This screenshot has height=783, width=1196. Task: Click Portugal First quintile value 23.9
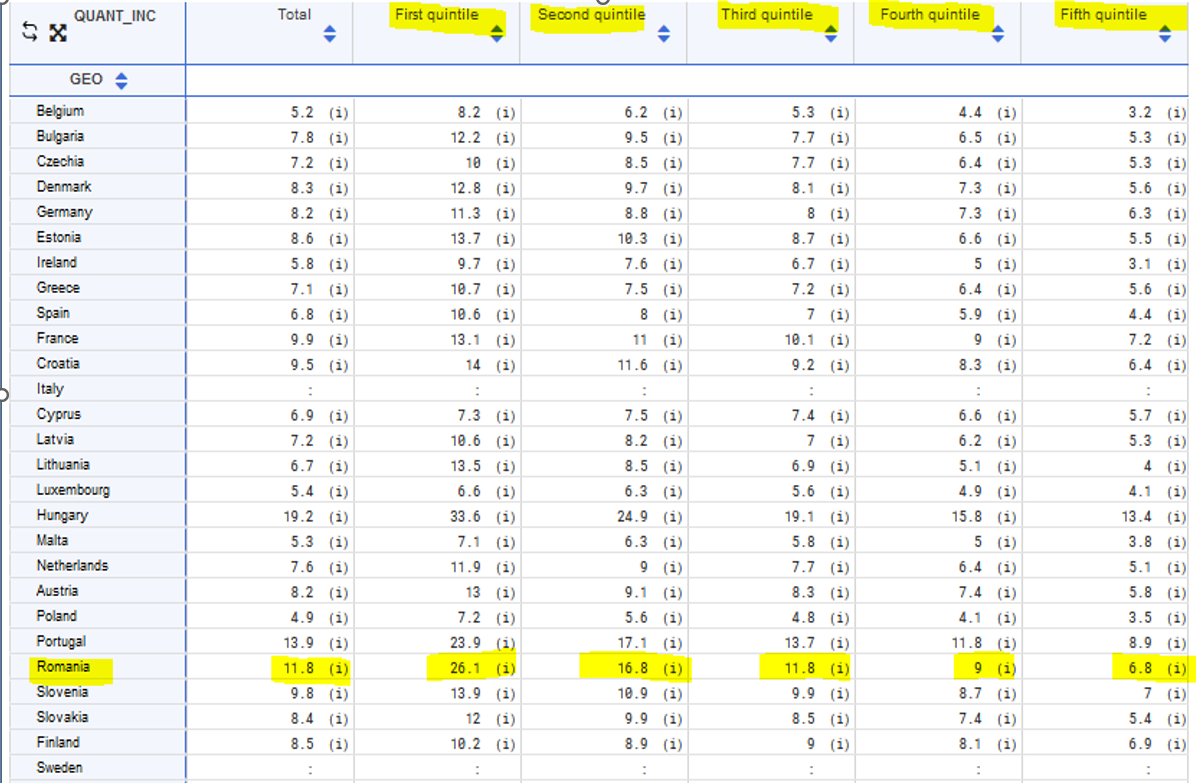pyautogui.click(x=465, y=643)
